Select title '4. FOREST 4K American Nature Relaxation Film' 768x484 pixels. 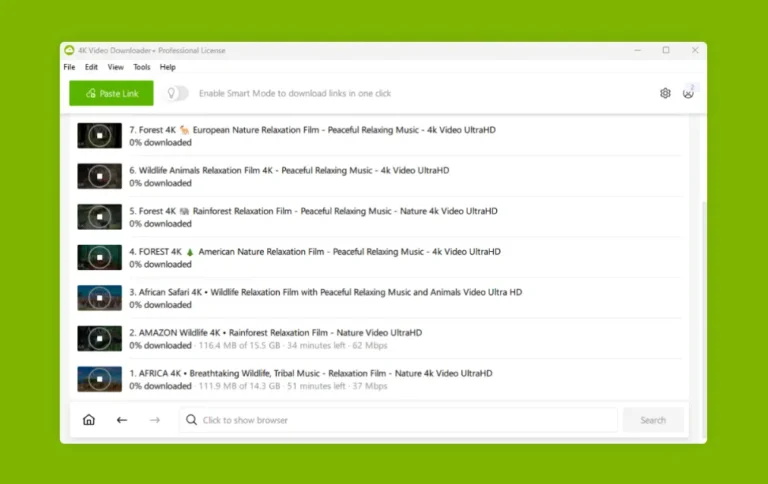pyautogui.click(x=315, y=252)
